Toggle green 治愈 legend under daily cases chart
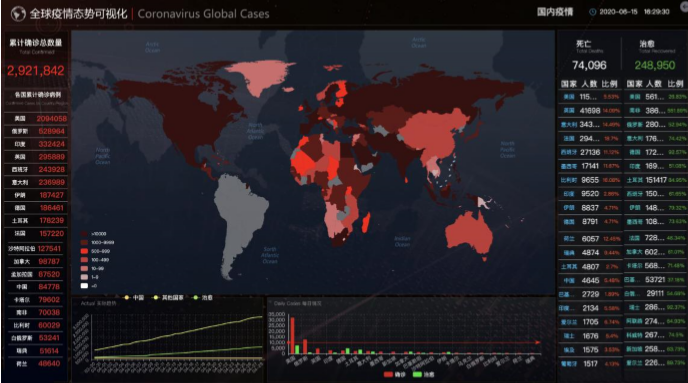 [x=423, y=374]
